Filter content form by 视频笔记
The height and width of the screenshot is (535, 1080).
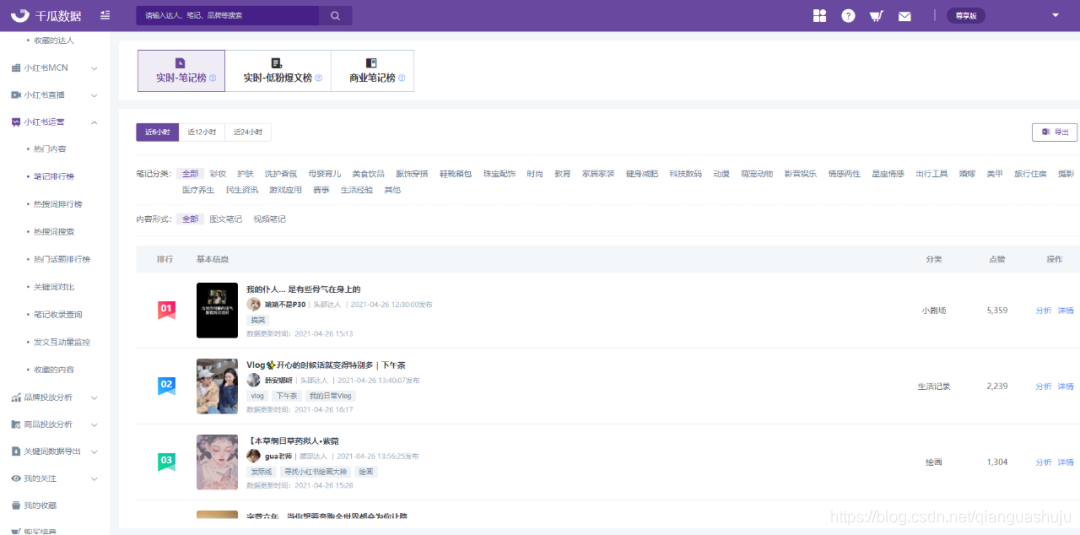pyautogui.click(x=269, y=219)
